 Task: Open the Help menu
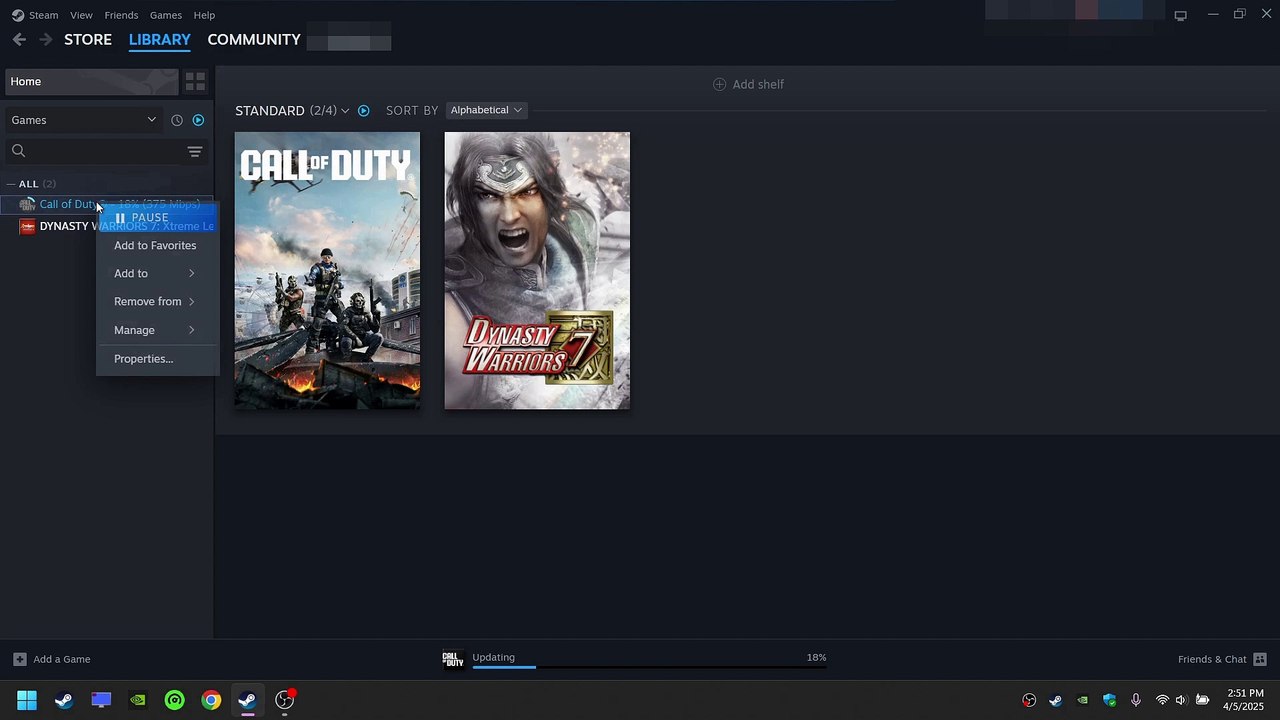(204, 15)
